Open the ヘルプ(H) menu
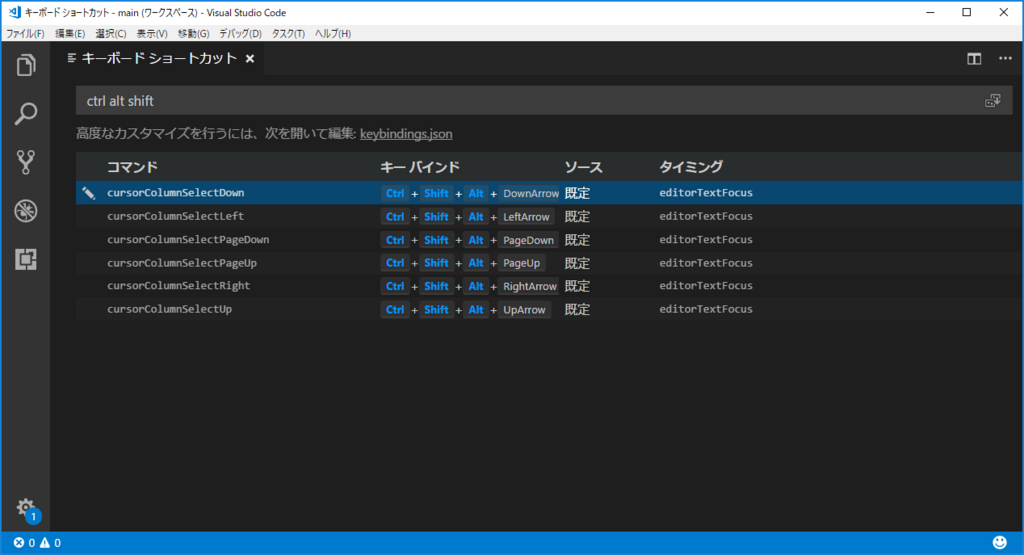Screen dimensions: 1024x555 coord(333,33)
